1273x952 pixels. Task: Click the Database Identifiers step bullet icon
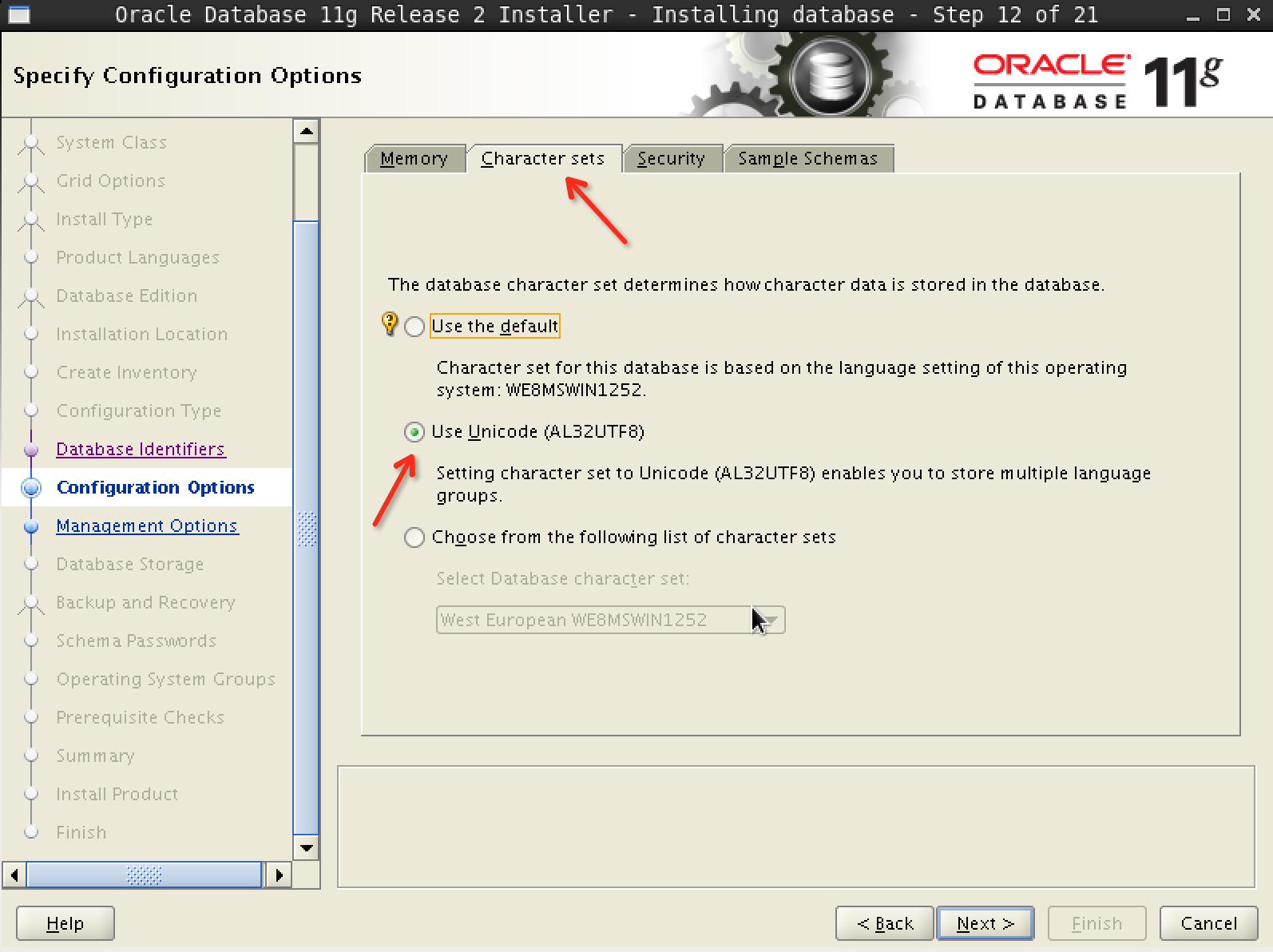tap(31, 450)
